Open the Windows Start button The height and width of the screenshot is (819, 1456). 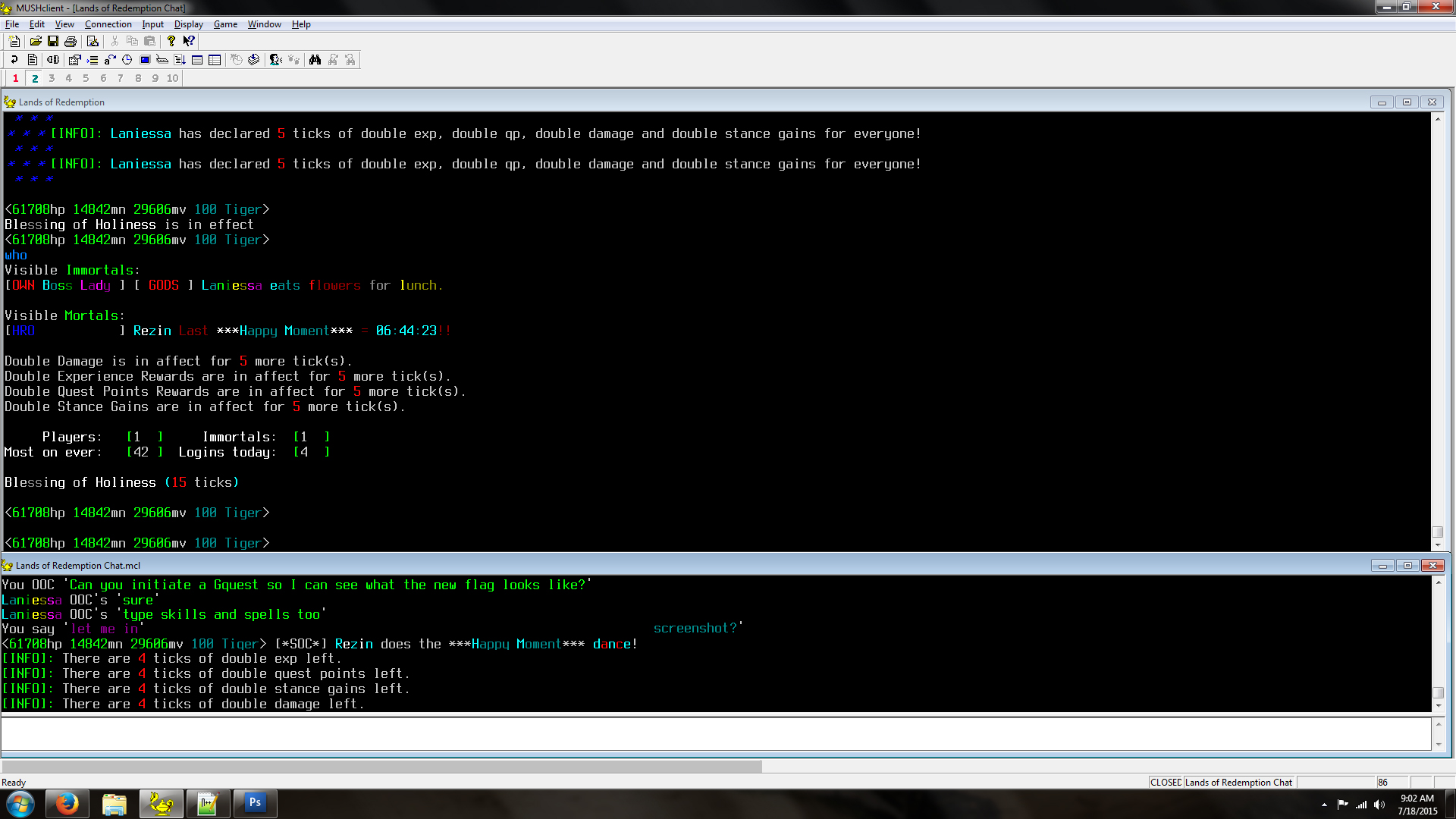20,804
